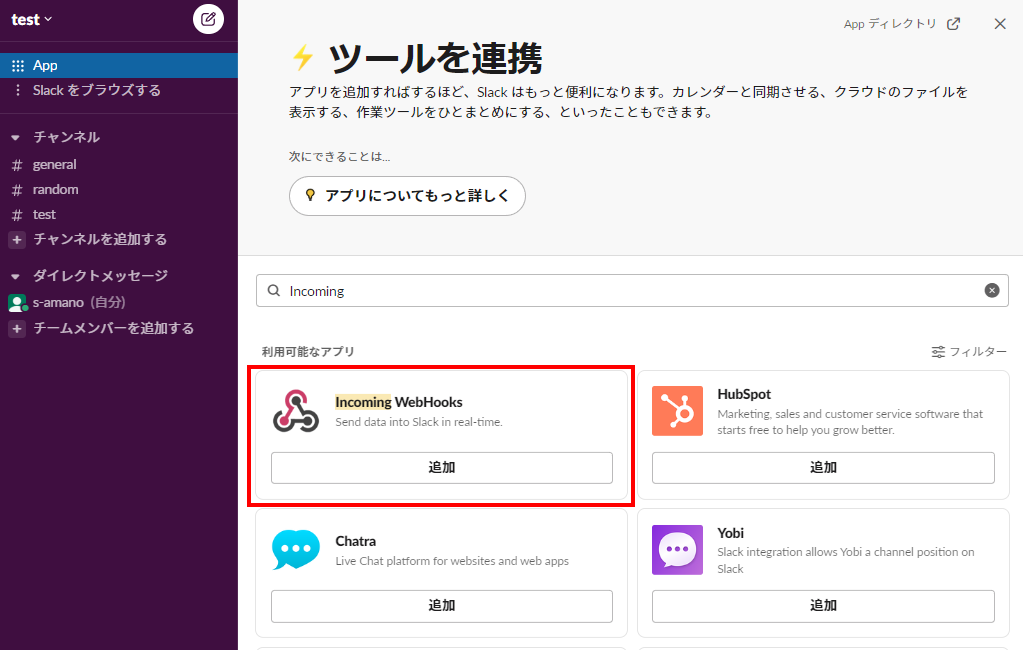
Task: Click the Incoming WebHooks app logo
Action: click(x=296, y=411)
